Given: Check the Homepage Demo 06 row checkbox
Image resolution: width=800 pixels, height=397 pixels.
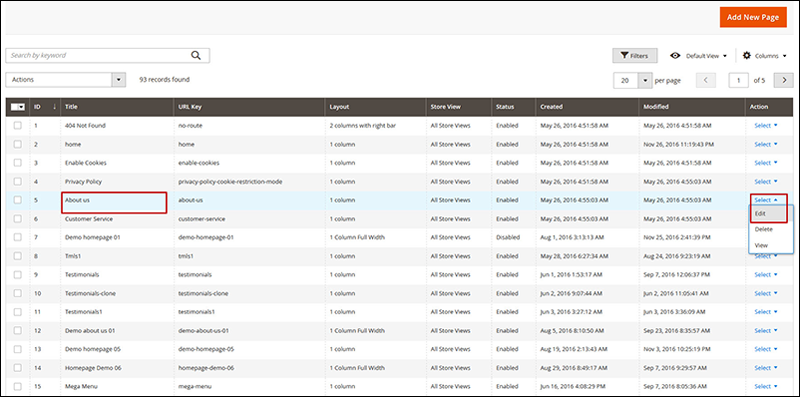Looking at the screenshot, I should click(18, 367).
